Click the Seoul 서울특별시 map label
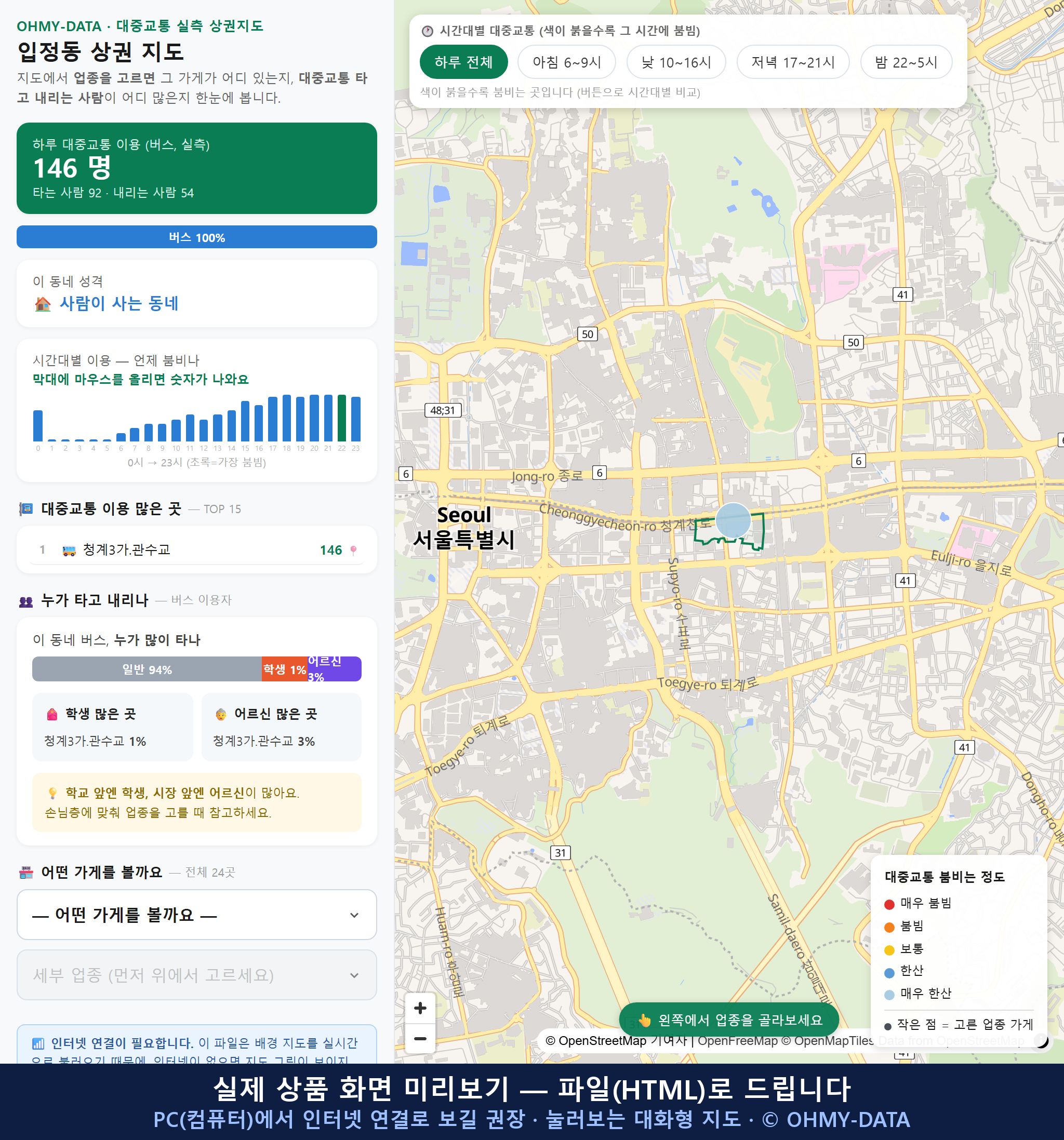Viewport: 1064px width, 1140px height. point(463,528)
